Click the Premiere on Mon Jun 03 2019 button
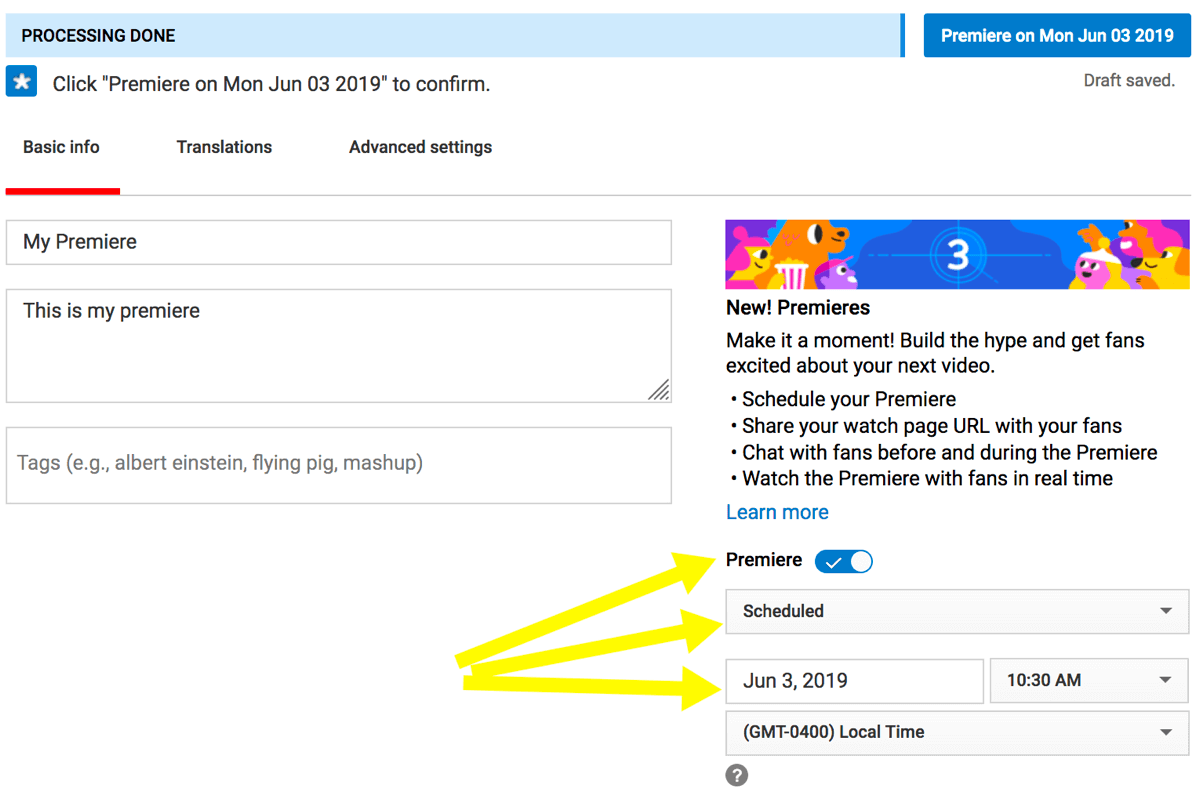1200x796 pixels. click(x=1057, y=35)
